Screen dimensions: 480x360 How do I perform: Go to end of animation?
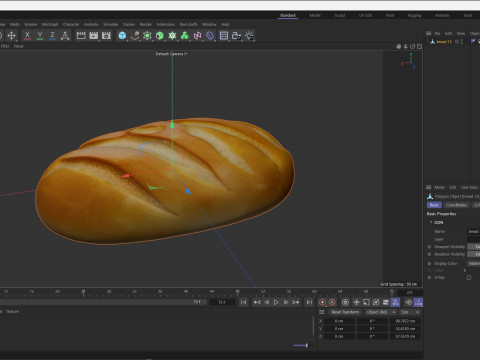click(309, 302)
